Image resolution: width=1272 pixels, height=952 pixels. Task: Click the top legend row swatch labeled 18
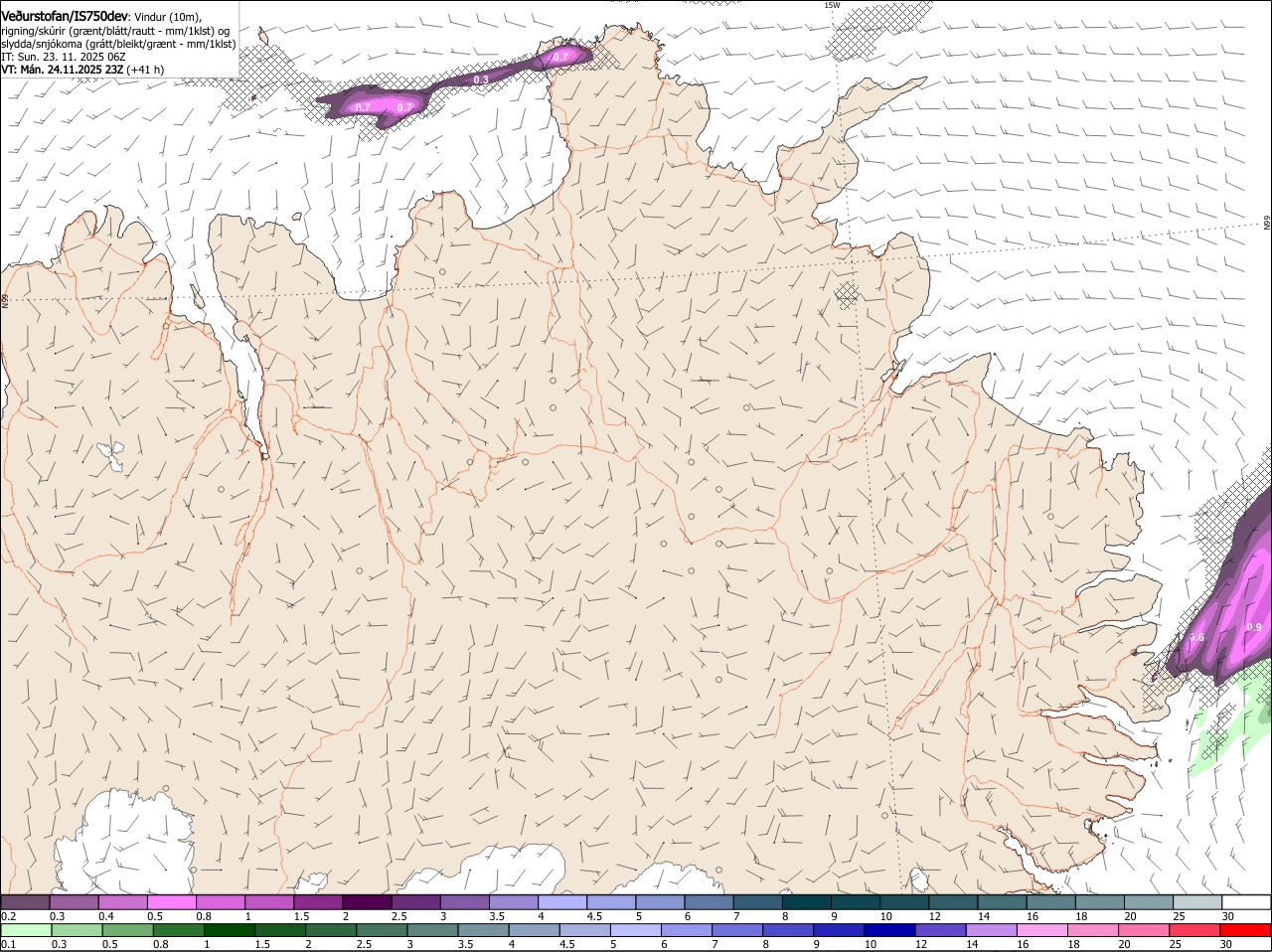(x=1099, y=902)
